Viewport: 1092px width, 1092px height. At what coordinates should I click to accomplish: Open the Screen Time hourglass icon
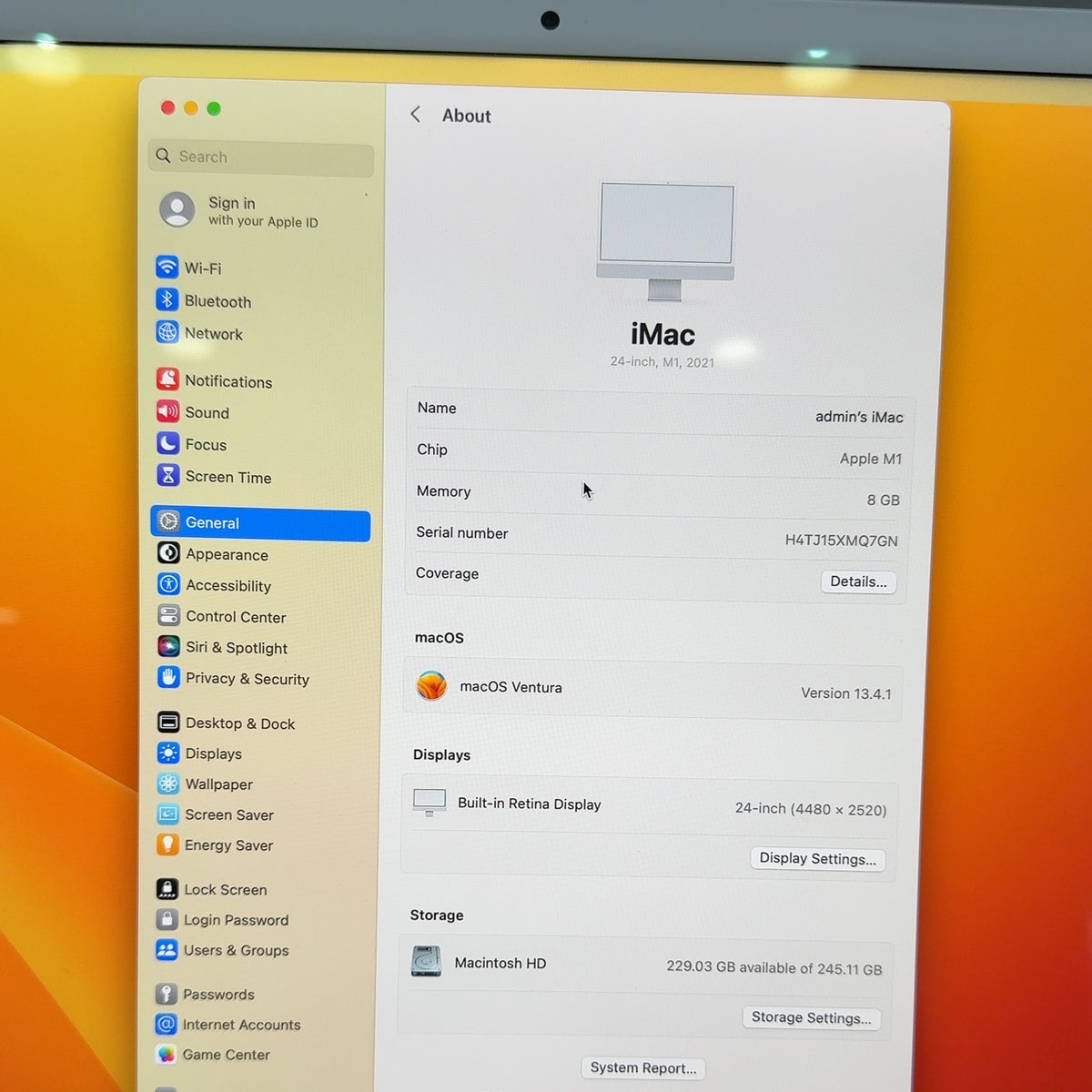[167, 475]
